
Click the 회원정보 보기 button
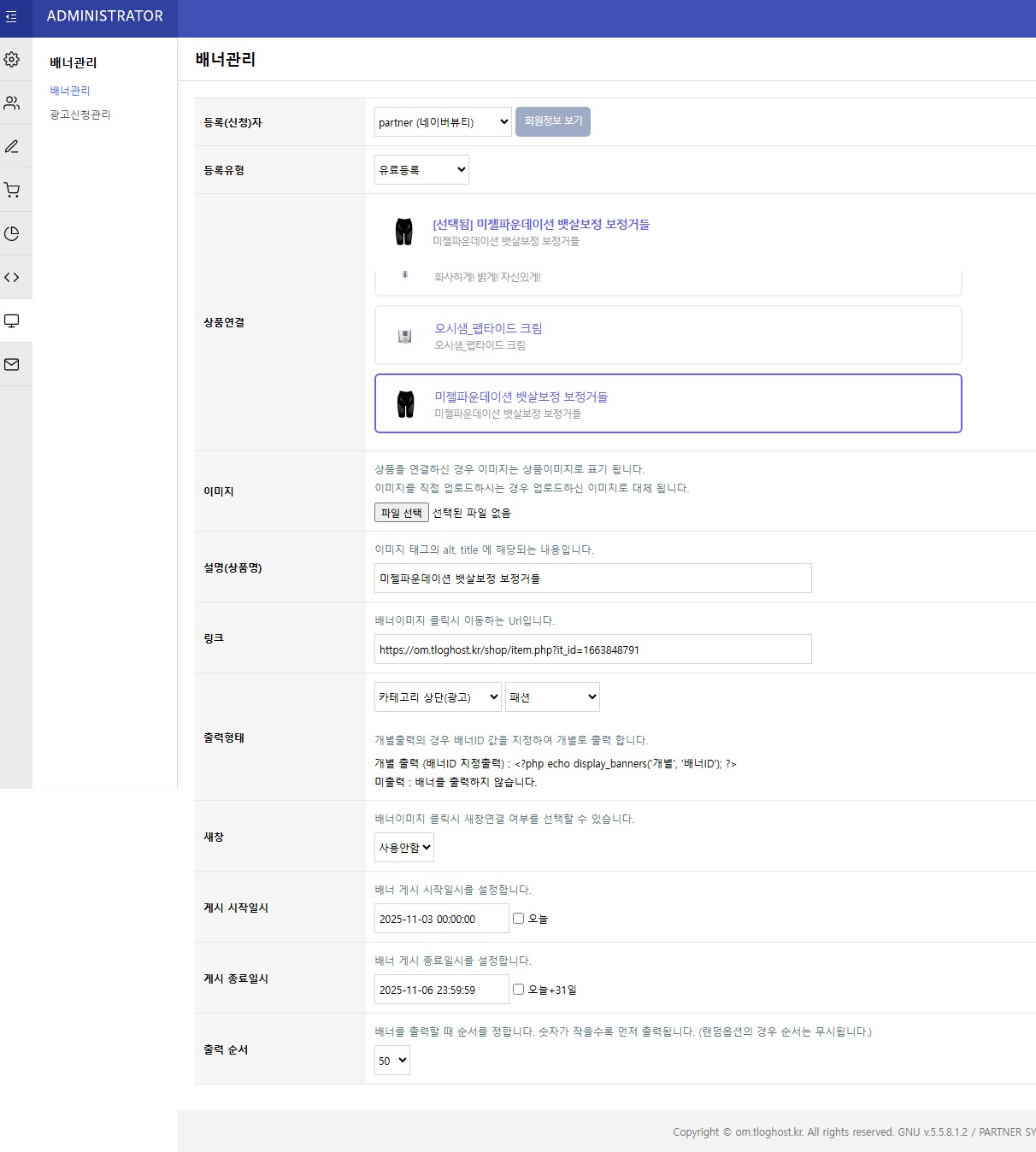tap(552, 121)
